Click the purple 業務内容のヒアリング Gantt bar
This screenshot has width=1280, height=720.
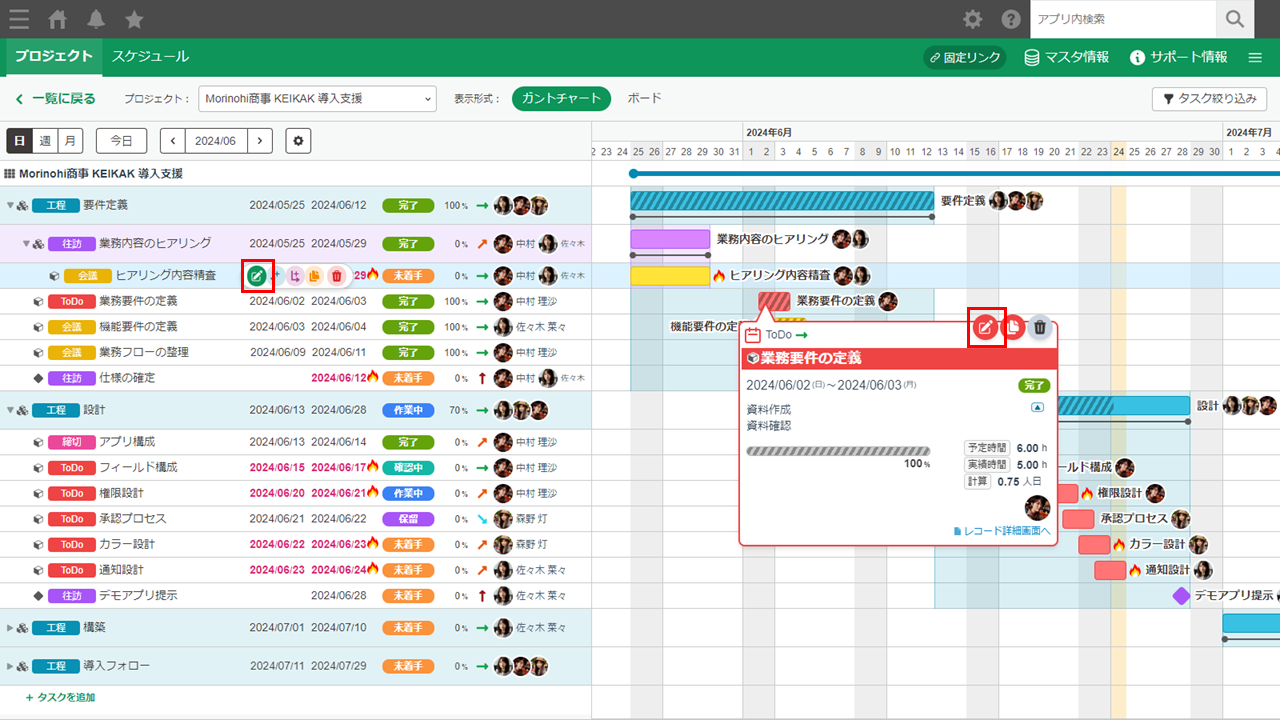pos(670,240)
